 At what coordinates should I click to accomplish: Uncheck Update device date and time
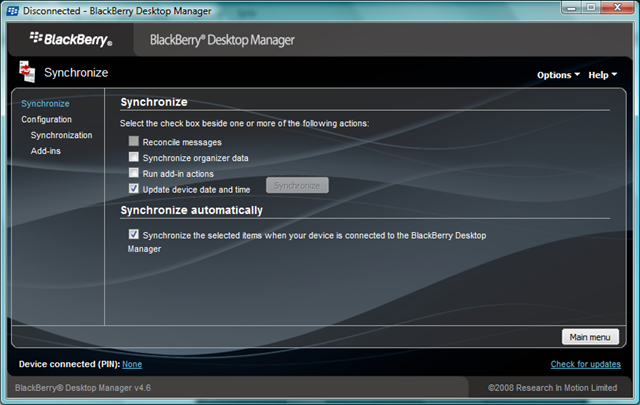(x=133, y=188)
